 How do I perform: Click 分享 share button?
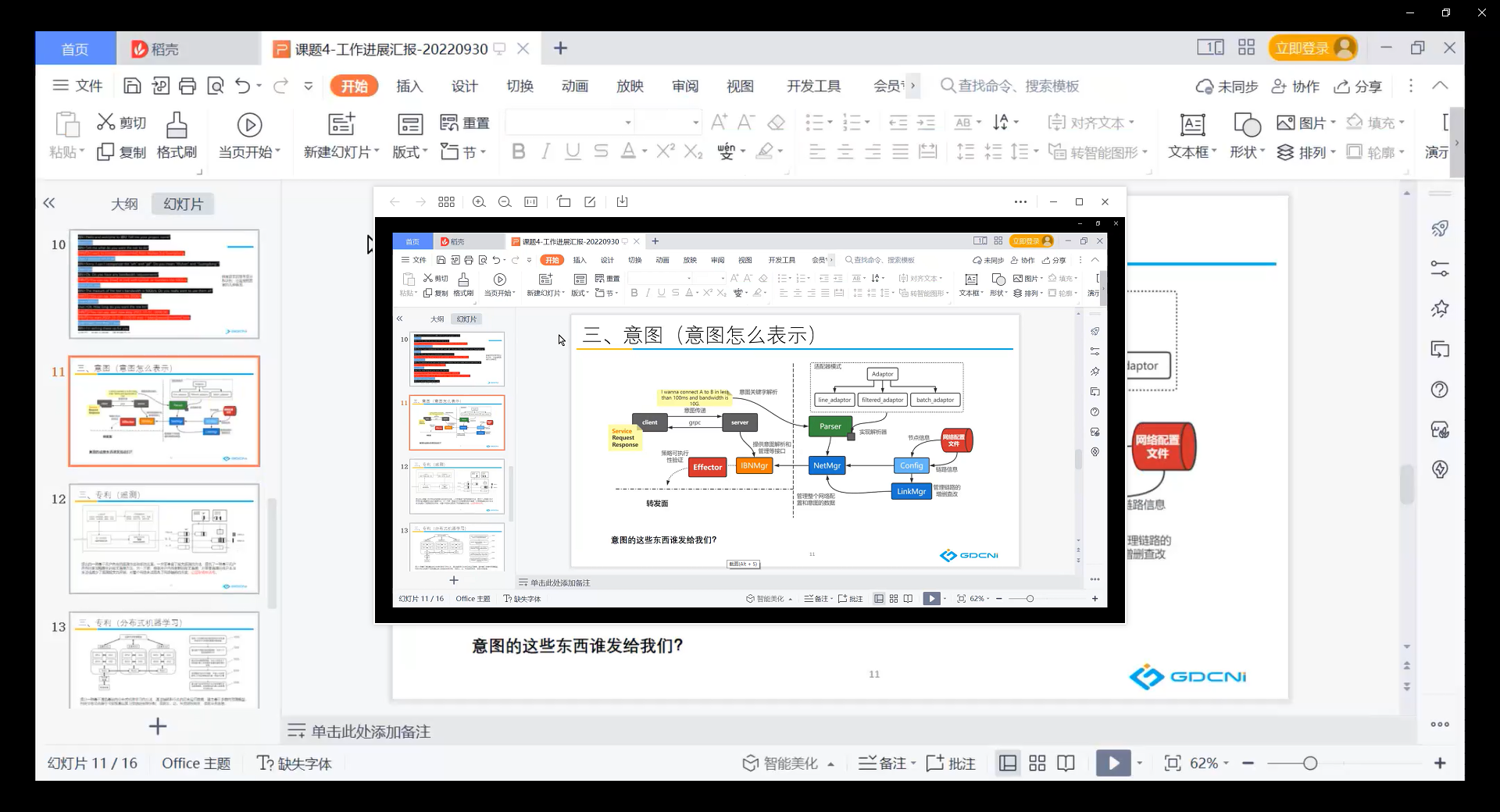tap(1358, 86)
